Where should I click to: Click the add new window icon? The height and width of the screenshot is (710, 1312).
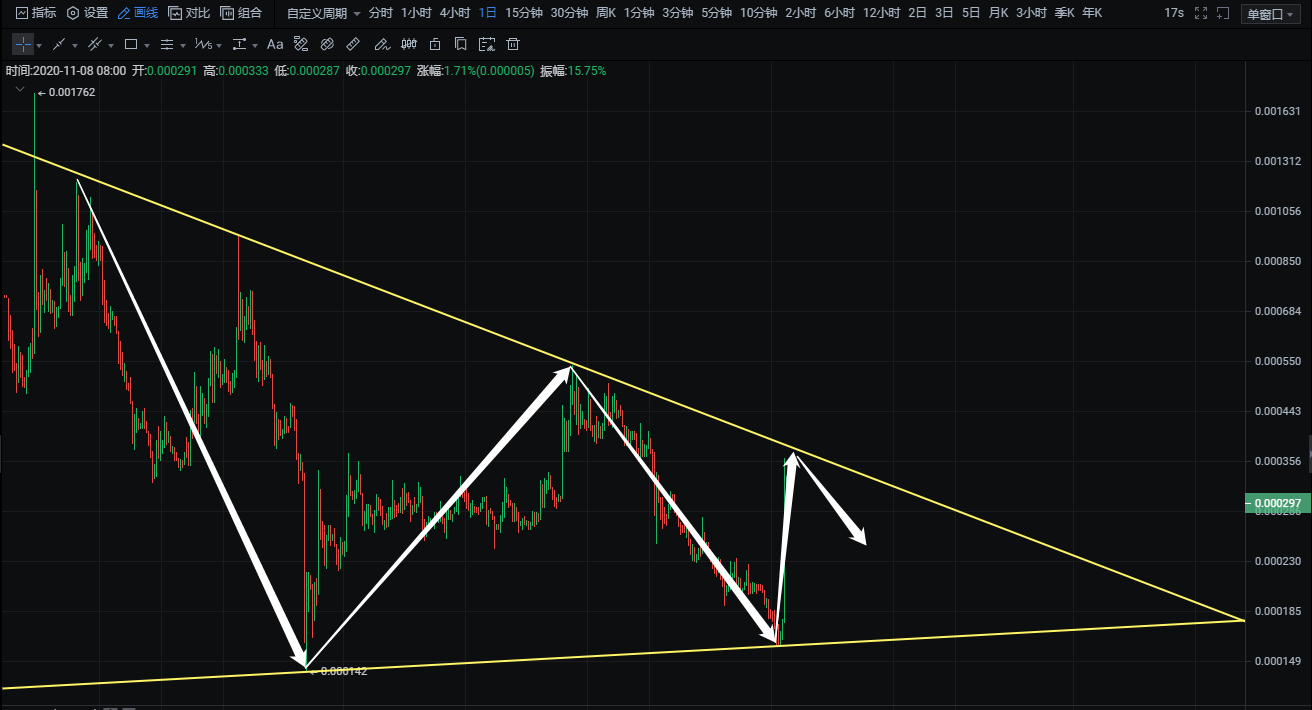[x=1223, y=13]
